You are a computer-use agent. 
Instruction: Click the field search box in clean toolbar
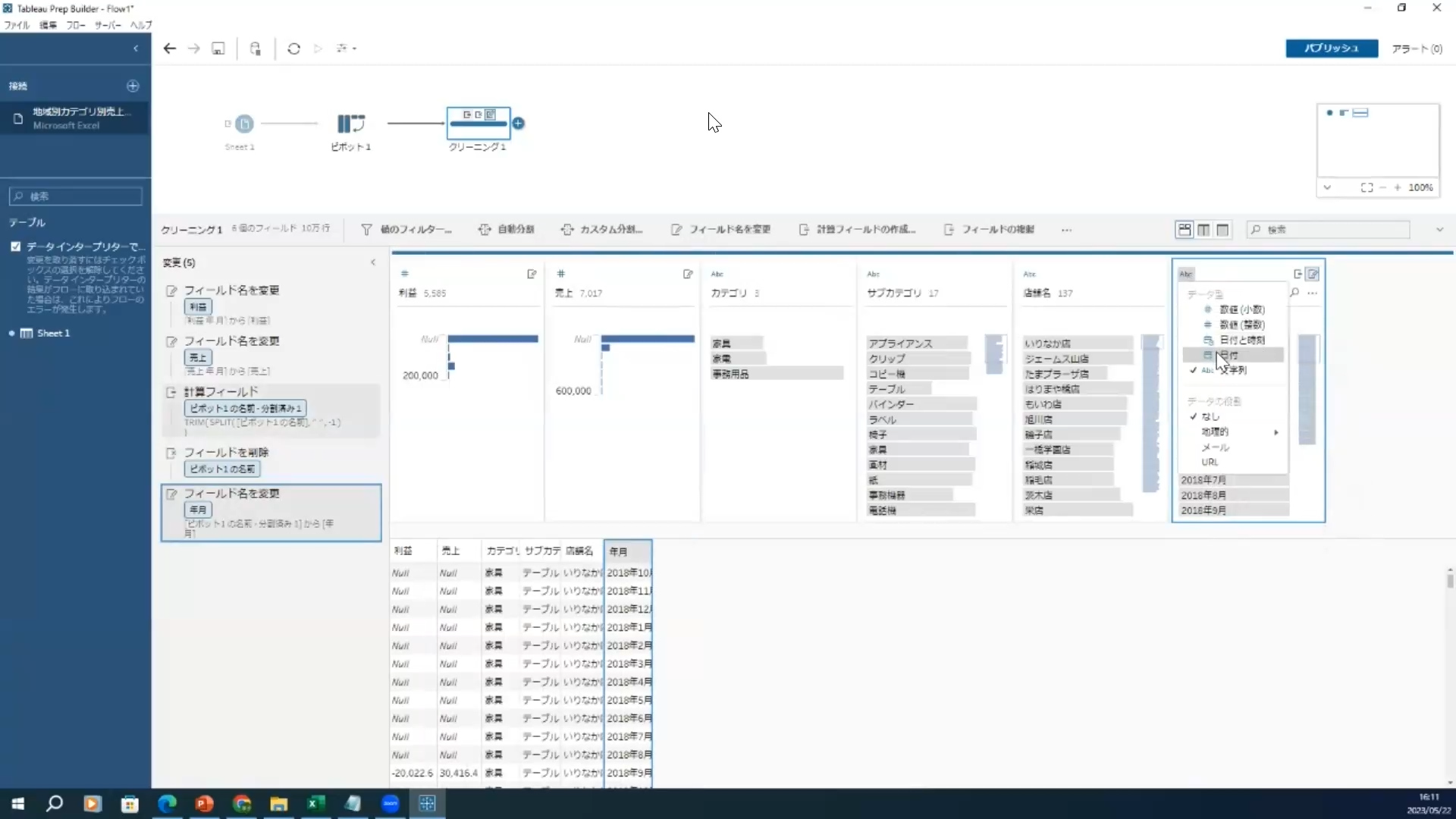click(x=1328, y=229)
